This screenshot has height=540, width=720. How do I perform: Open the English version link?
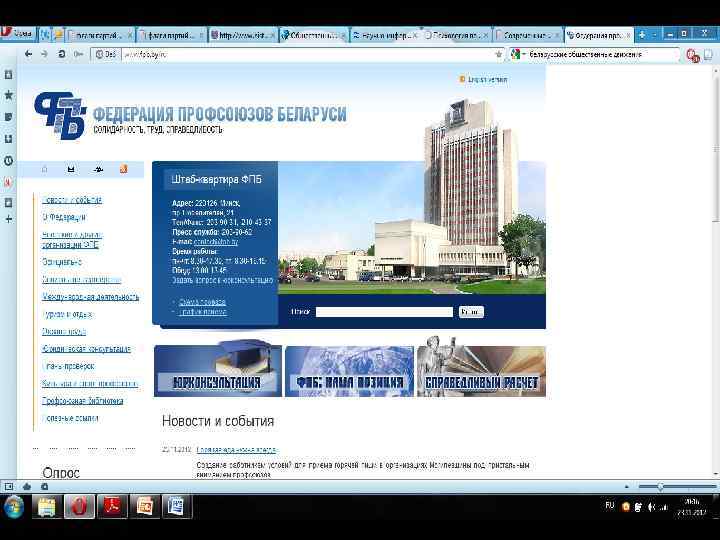(x=487, y=79)
